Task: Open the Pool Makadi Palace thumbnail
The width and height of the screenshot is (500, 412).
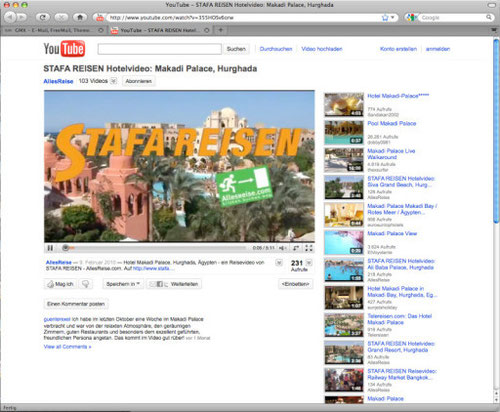Action: (344, 132)
